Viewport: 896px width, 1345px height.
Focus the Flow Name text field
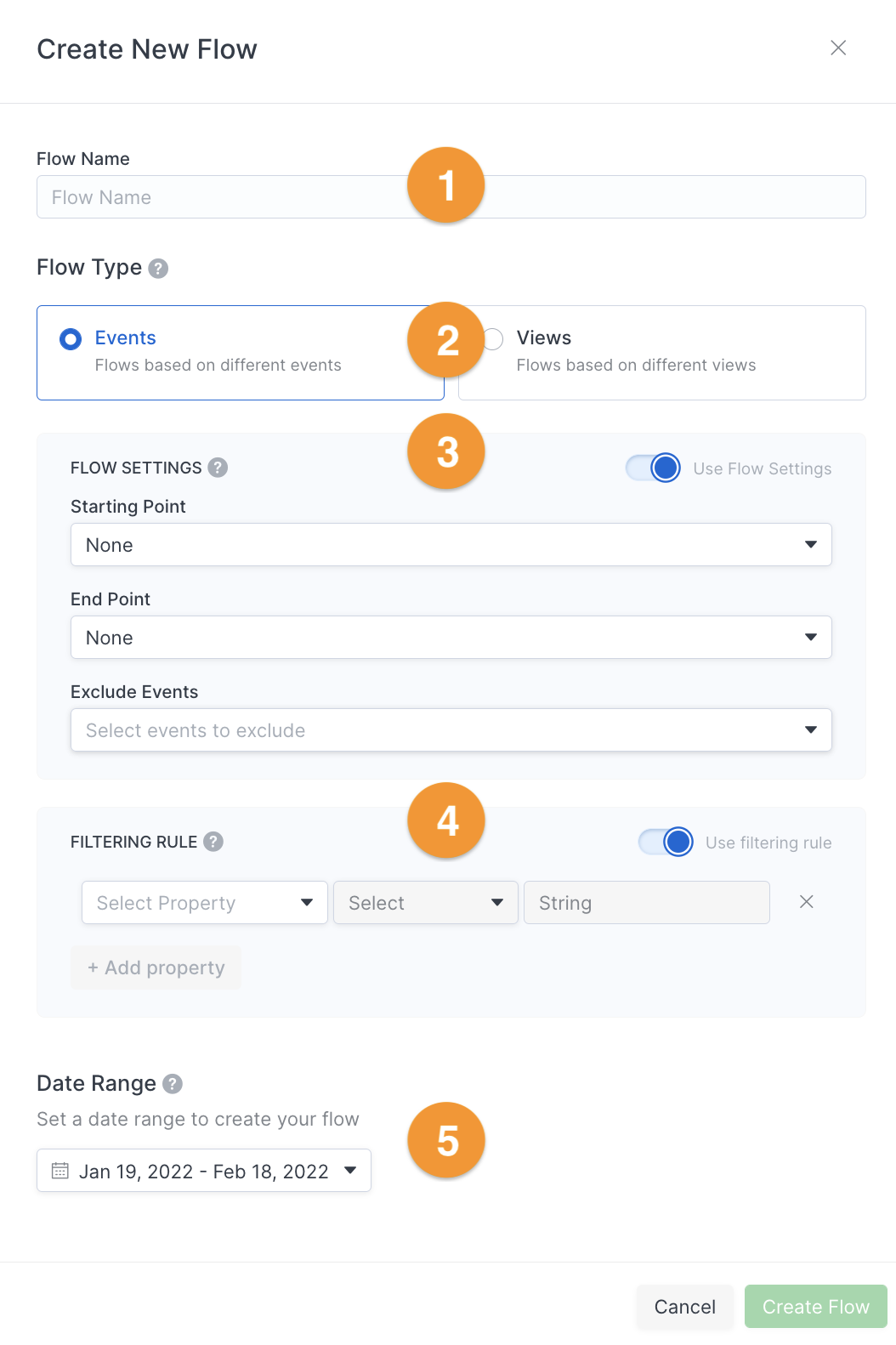coord(451,197)
